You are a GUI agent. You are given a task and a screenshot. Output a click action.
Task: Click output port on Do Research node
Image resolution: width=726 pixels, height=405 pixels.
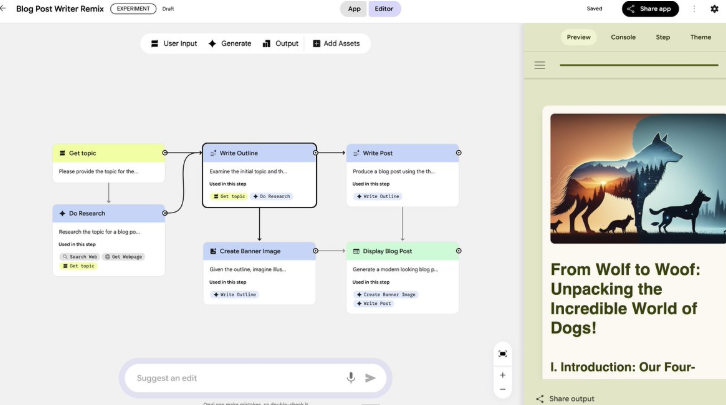[x=165, y=213]
